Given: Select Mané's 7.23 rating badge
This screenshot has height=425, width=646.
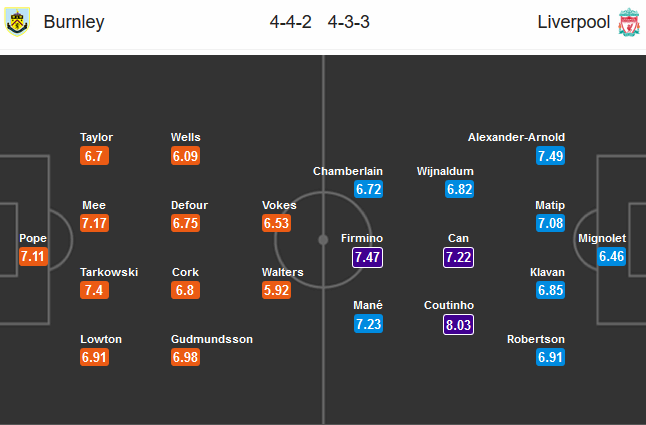Looking at the screenshot, I should [x=368, y=324].
